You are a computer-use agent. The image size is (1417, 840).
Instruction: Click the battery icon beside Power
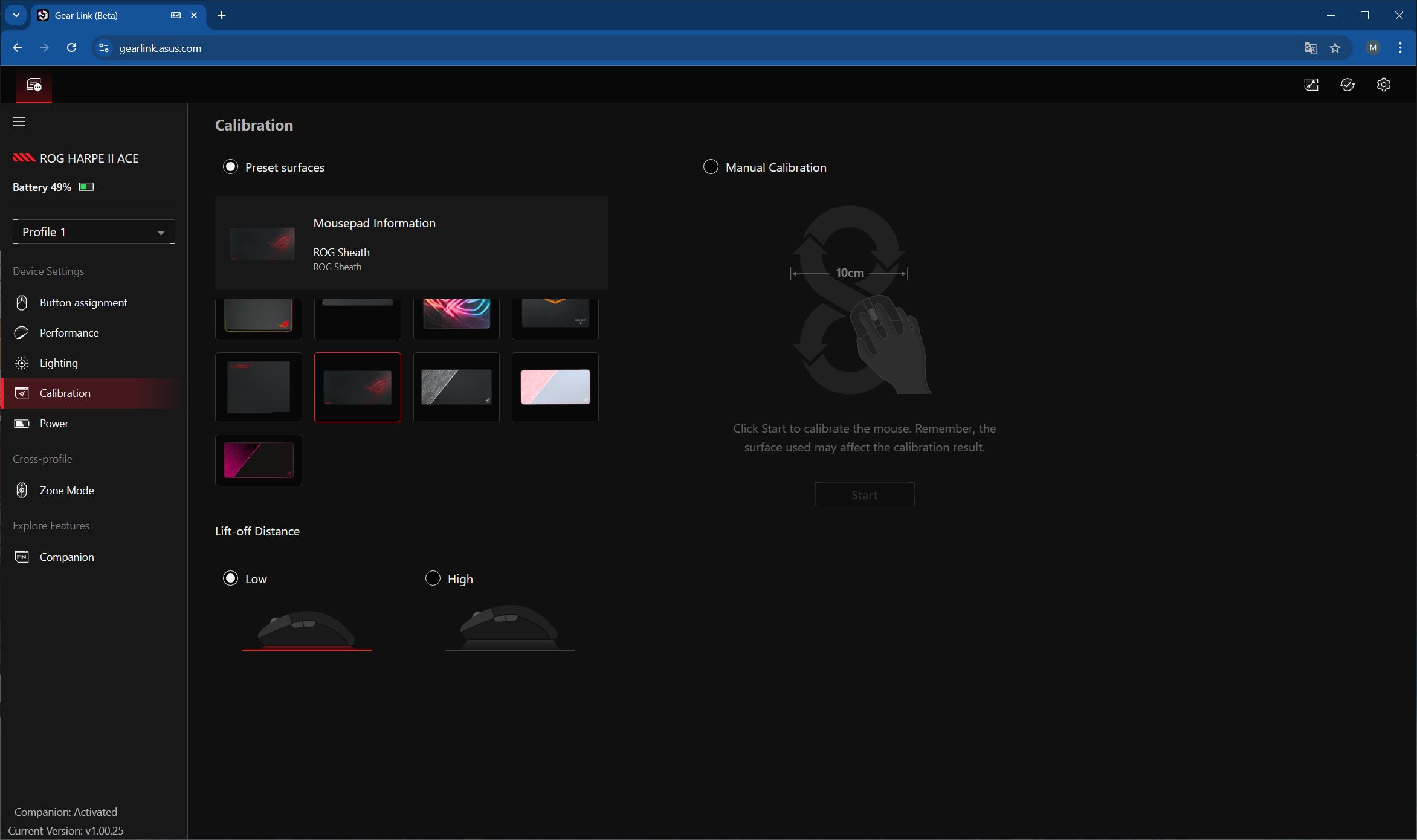point(22,423)
